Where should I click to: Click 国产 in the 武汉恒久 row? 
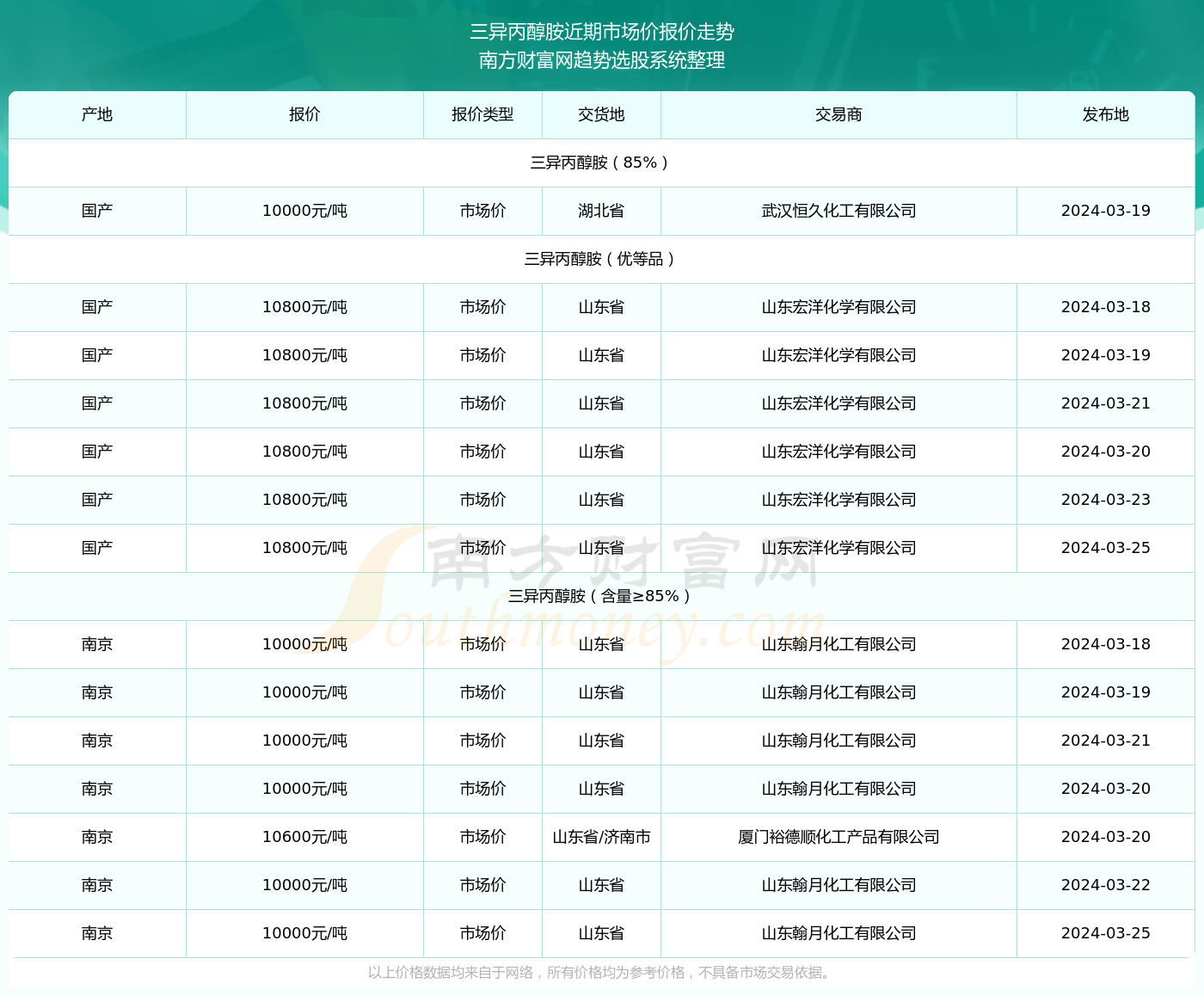click(x=97, y=211)
